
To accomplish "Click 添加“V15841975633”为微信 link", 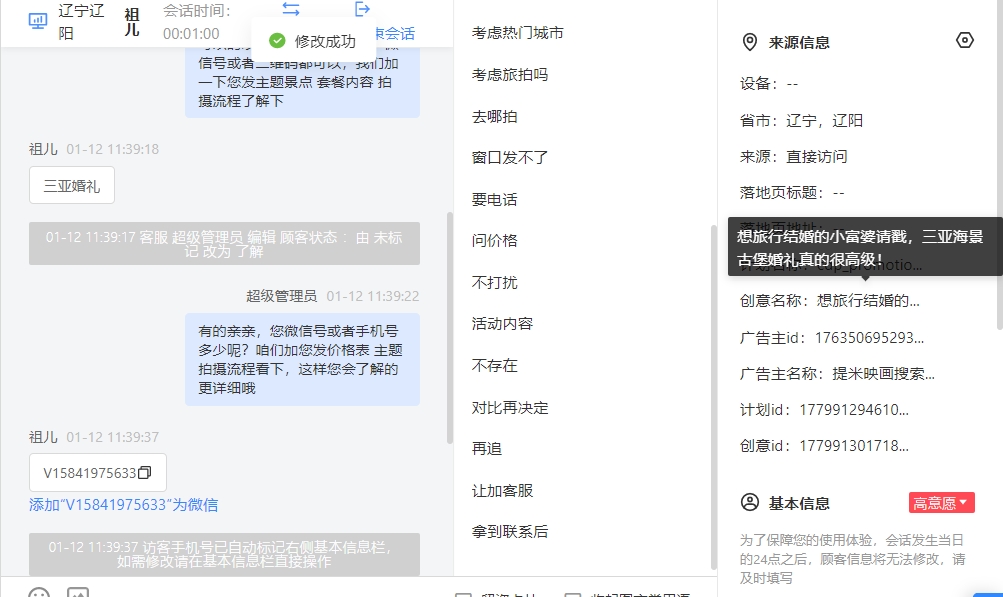I will point(123,505).
